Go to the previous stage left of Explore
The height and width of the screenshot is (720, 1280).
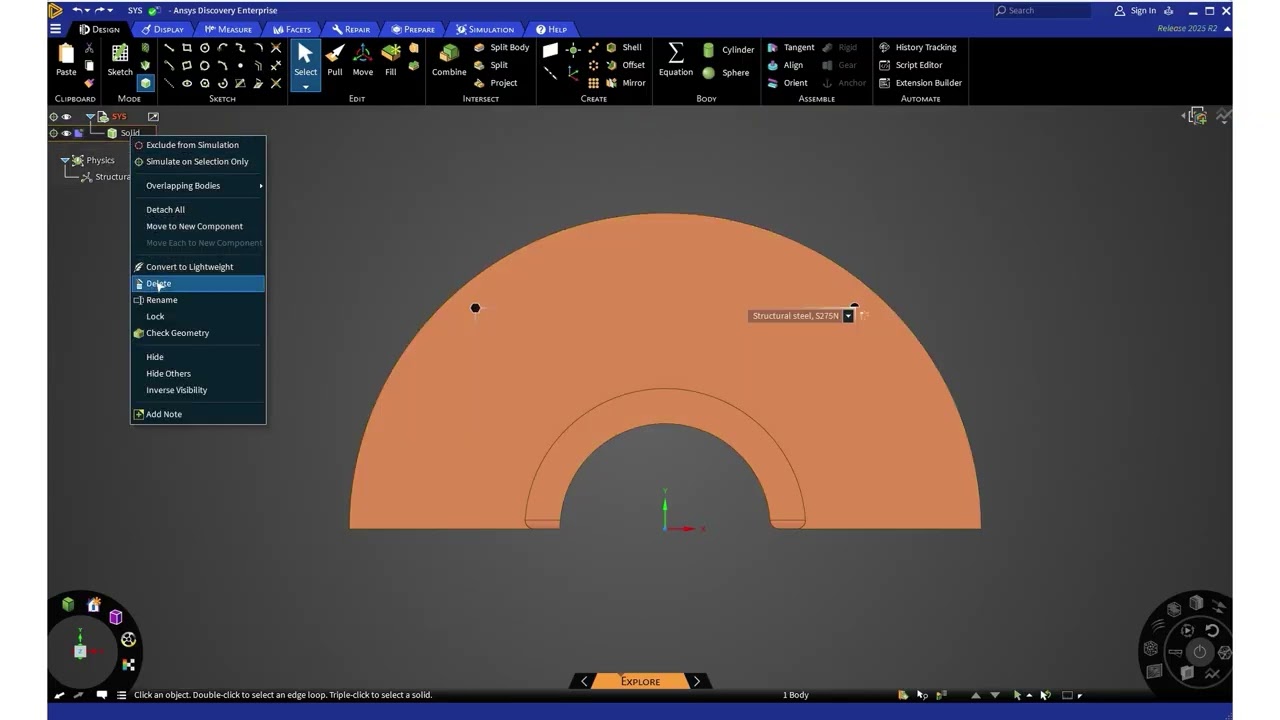coord(584,681)
